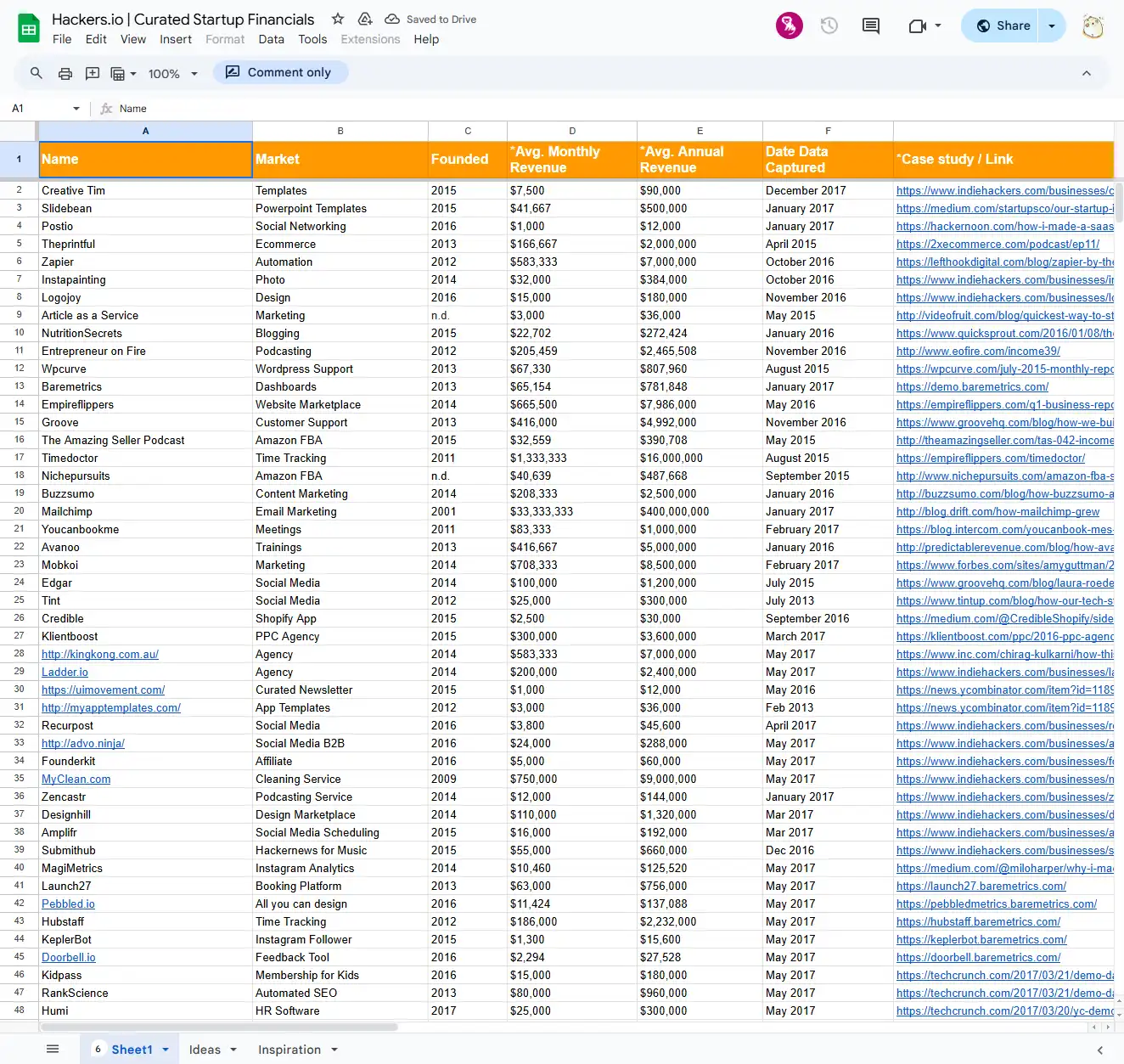Screen dimensions: 1124x1064
Task: Open the Pebbled.io link
Action: coord(68,904)
